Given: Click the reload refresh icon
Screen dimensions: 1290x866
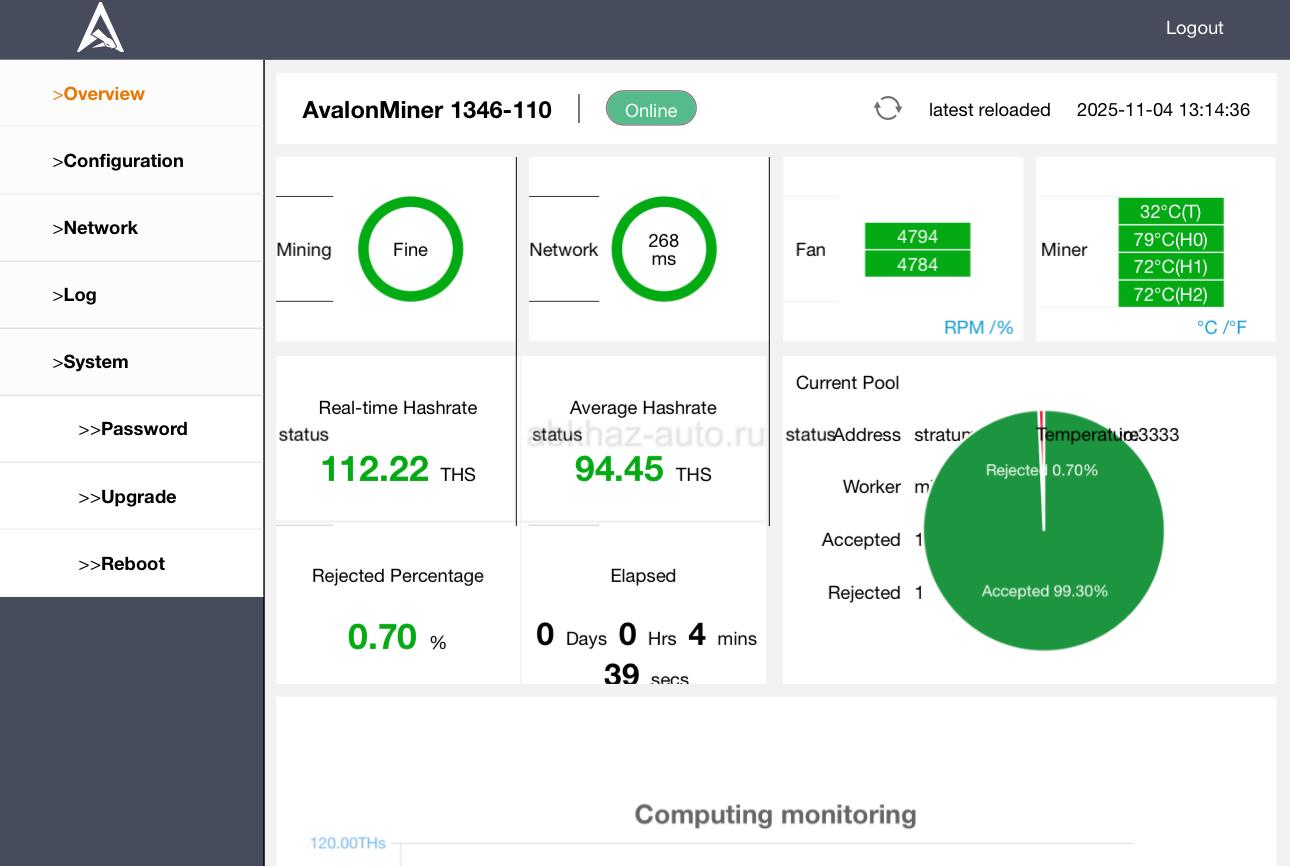Looking at the screenshot, I should tap(887, 109).
